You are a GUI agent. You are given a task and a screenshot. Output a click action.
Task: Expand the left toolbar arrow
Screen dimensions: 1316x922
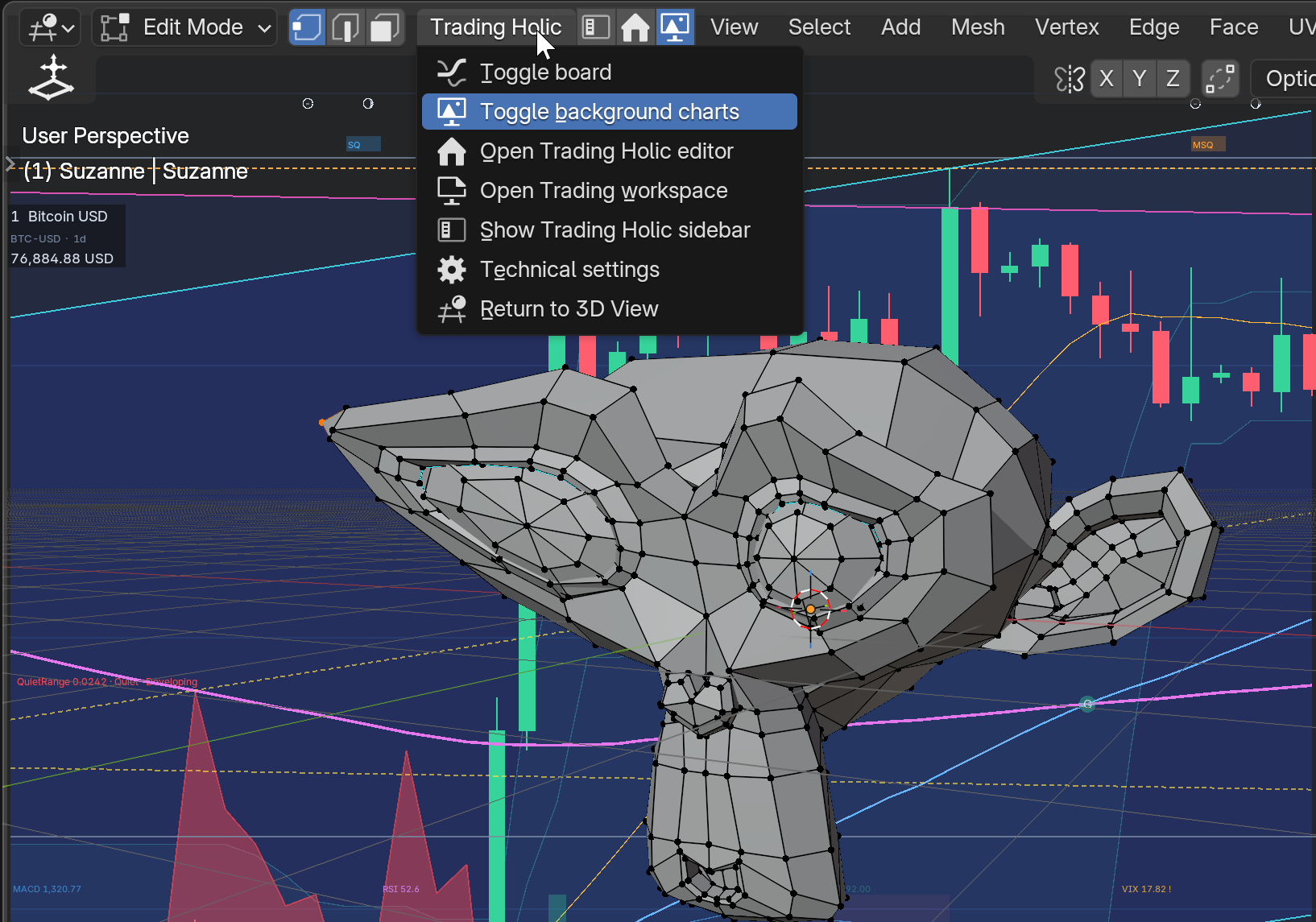tap(10, 164)
